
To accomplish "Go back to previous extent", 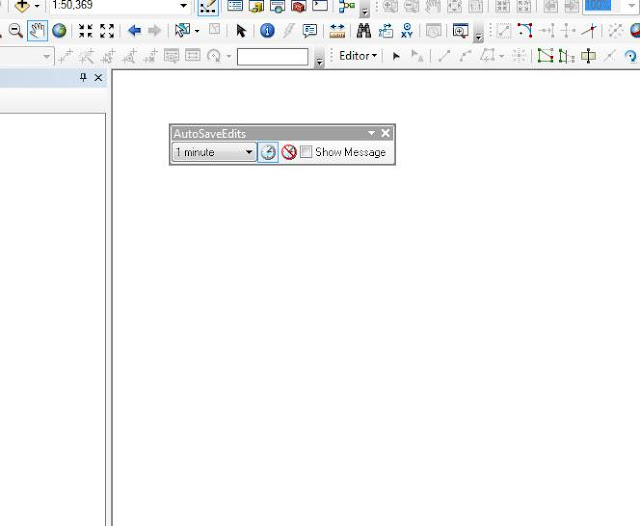I will click(134, 31).
